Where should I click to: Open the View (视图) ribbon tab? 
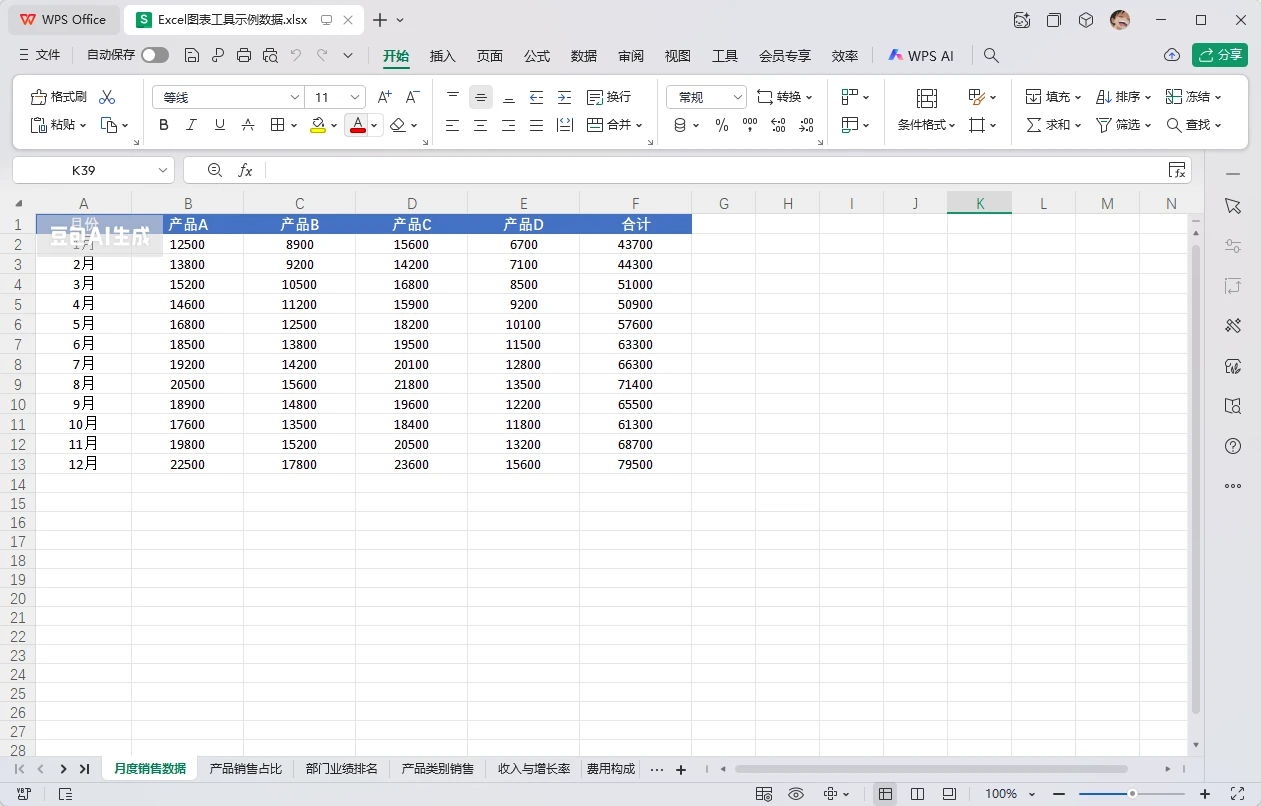pos(678,56)
